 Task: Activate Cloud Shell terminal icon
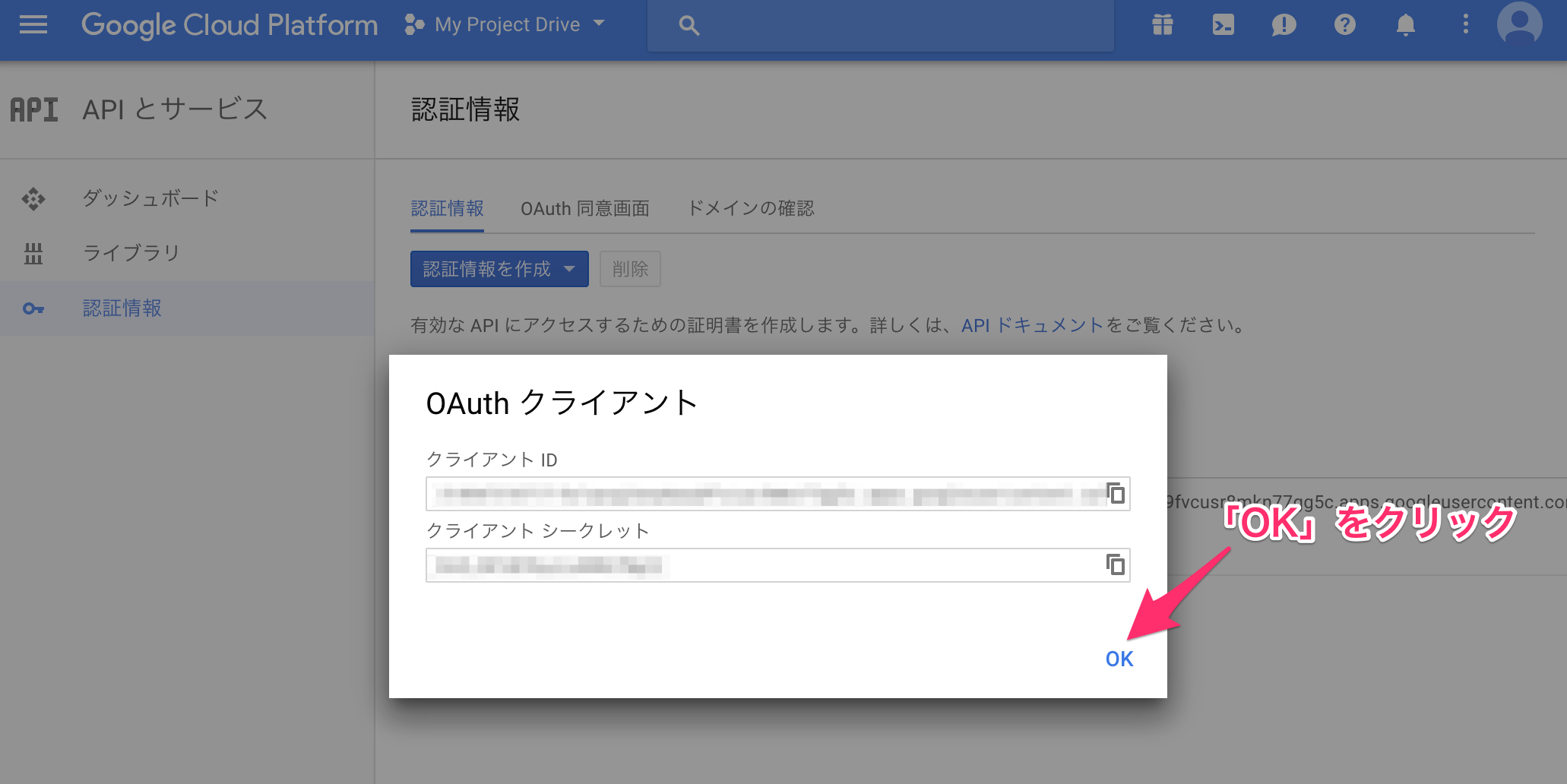pos(1223,25)
